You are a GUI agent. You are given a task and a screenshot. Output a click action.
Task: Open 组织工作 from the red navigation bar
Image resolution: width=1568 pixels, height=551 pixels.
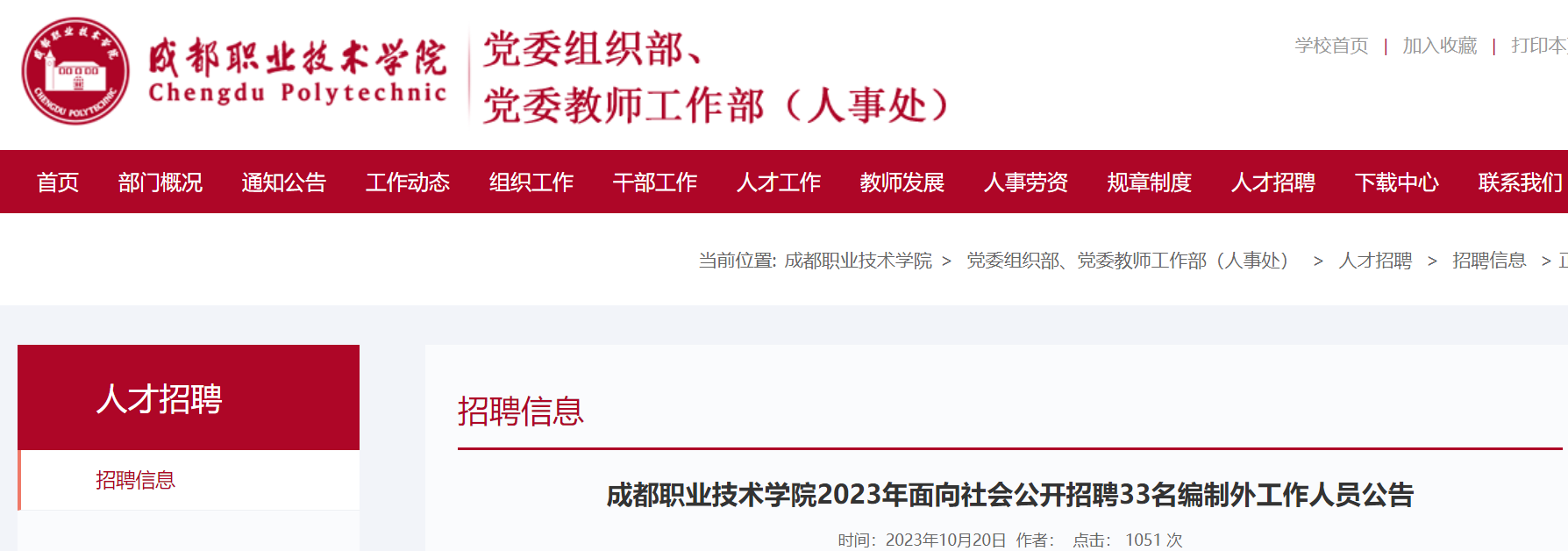(x=531, y=182)
